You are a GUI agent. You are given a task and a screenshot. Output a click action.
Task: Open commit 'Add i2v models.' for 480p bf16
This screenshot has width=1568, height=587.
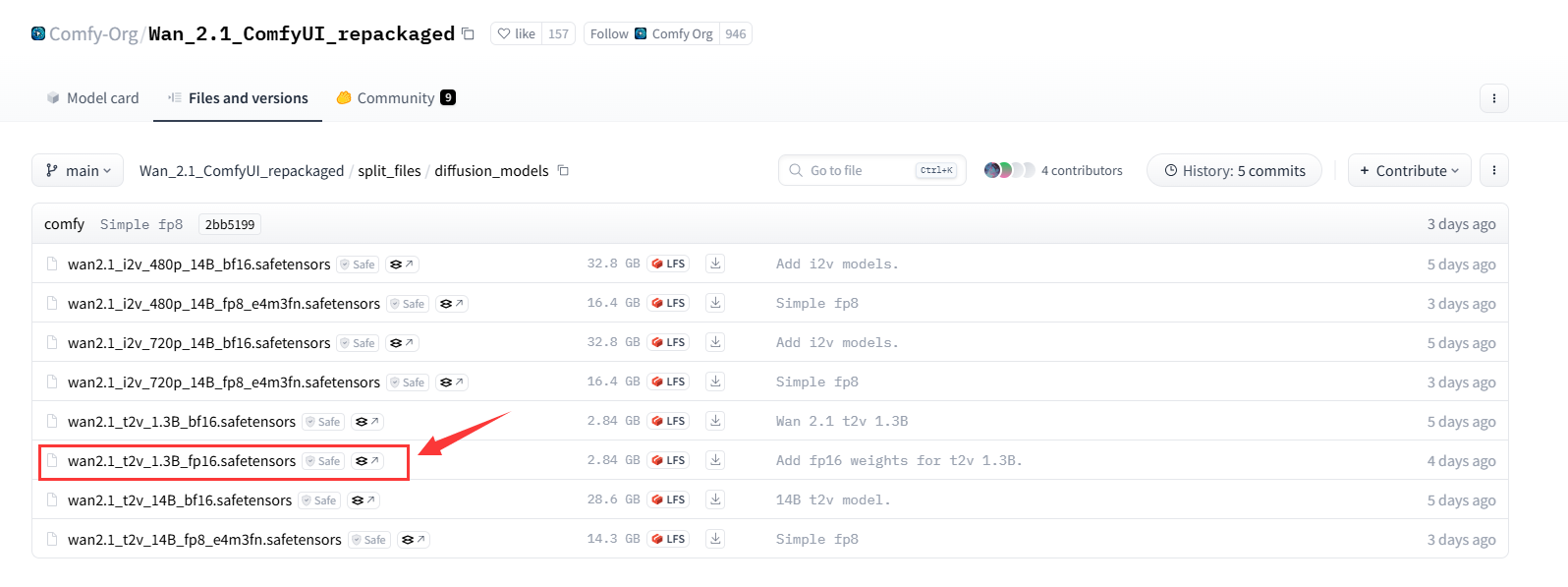tap(837, 264)
